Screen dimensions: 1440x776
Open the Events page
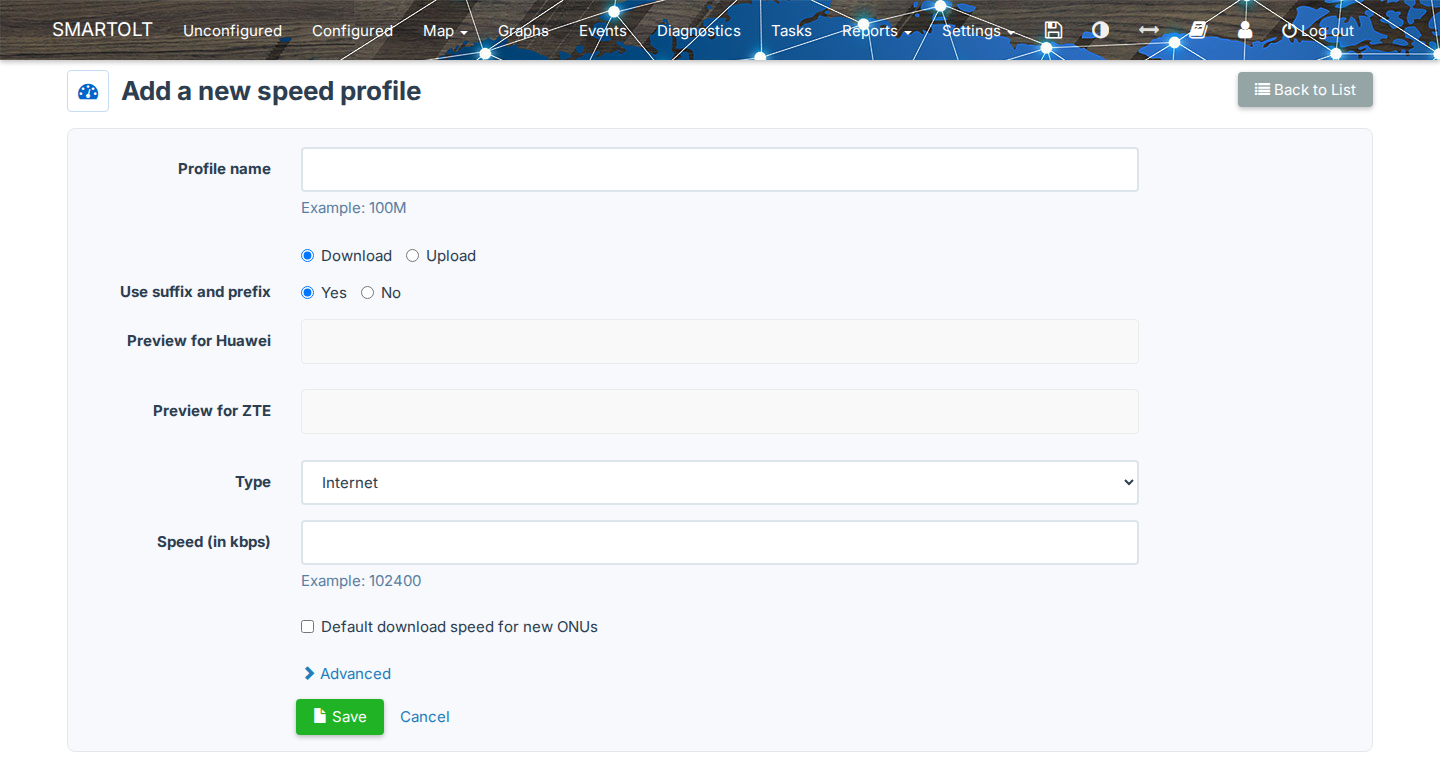603,31
